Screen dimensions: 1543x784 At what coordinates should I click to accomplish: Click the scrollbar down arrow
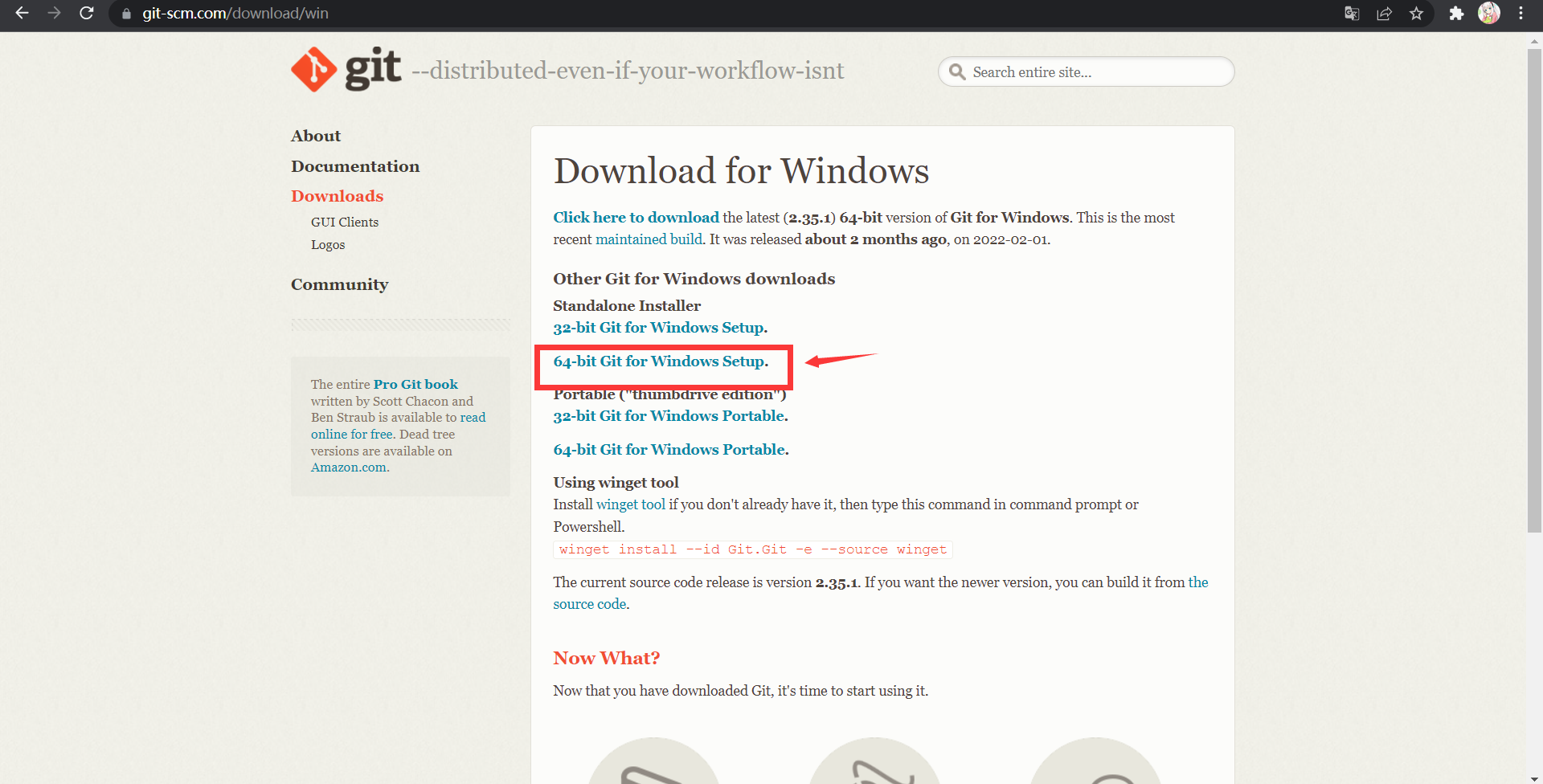point(1534,778)
